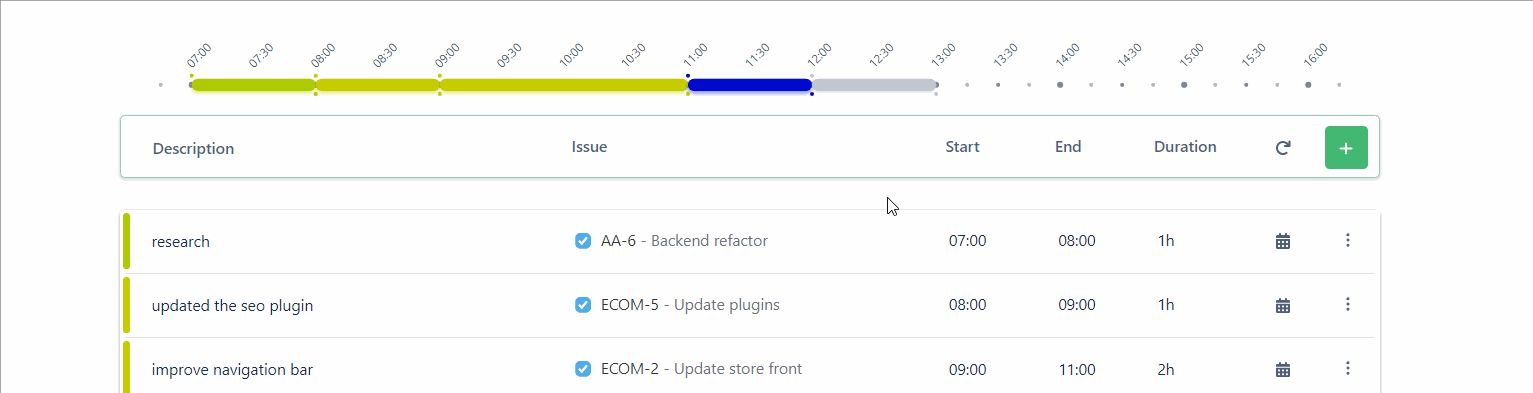Click the green plus add entry button
Screen dimensions: 1533x393
tap(1346, 148)
